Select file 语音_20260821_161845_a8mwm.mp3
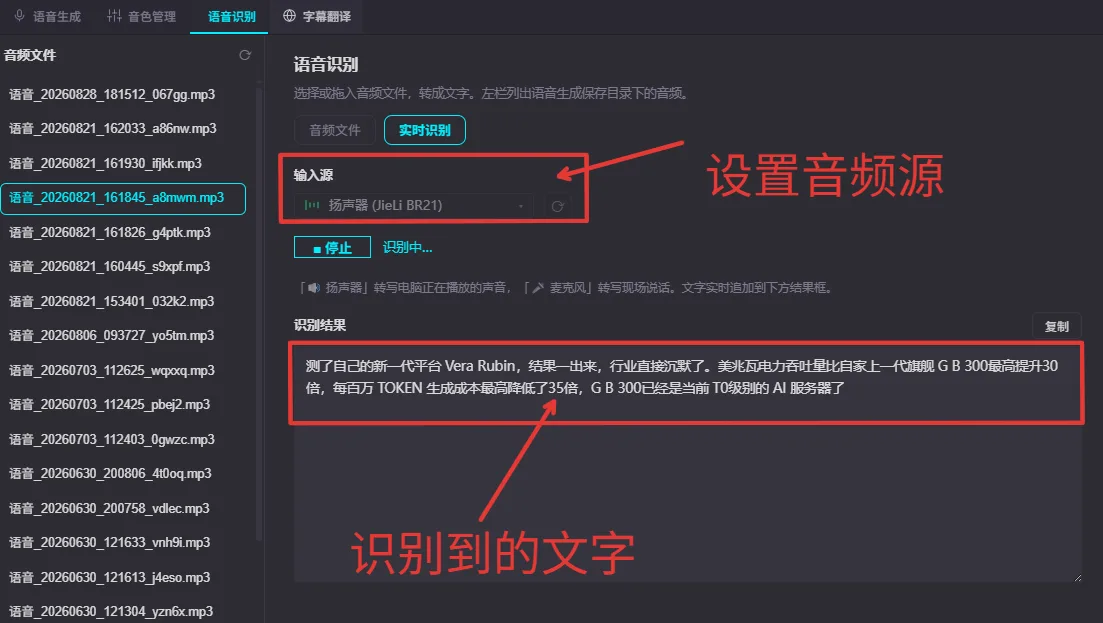 pos(124,198)
